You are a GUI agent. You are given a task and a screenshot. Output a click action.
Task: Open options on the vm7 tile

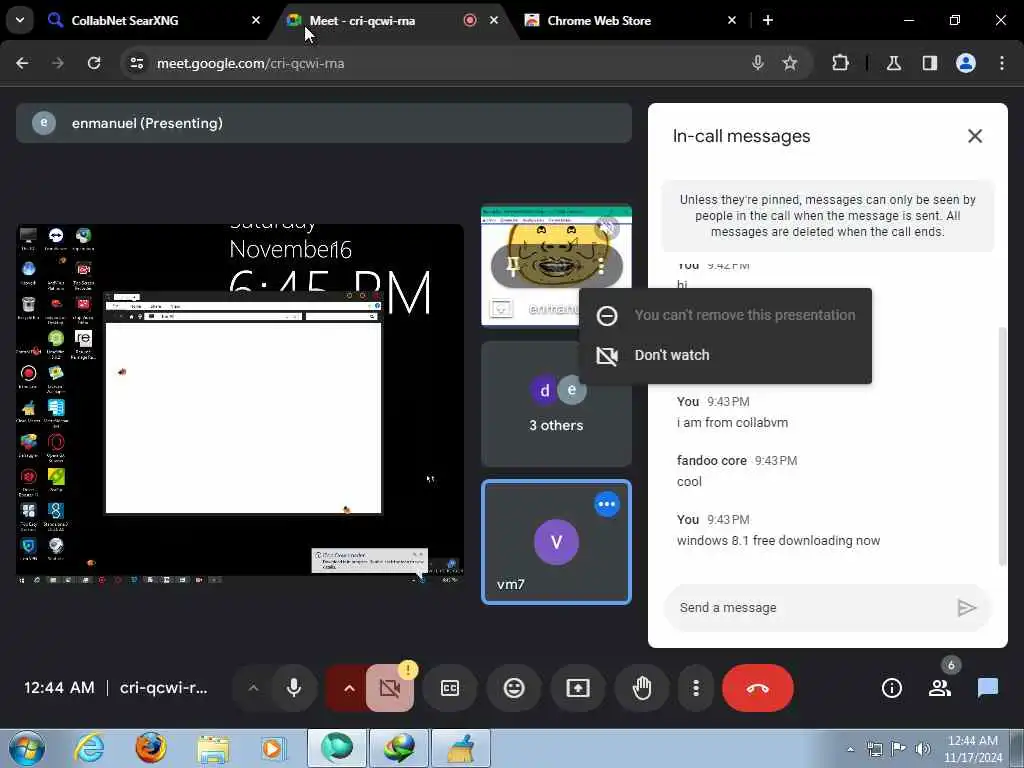click(607, 504)
